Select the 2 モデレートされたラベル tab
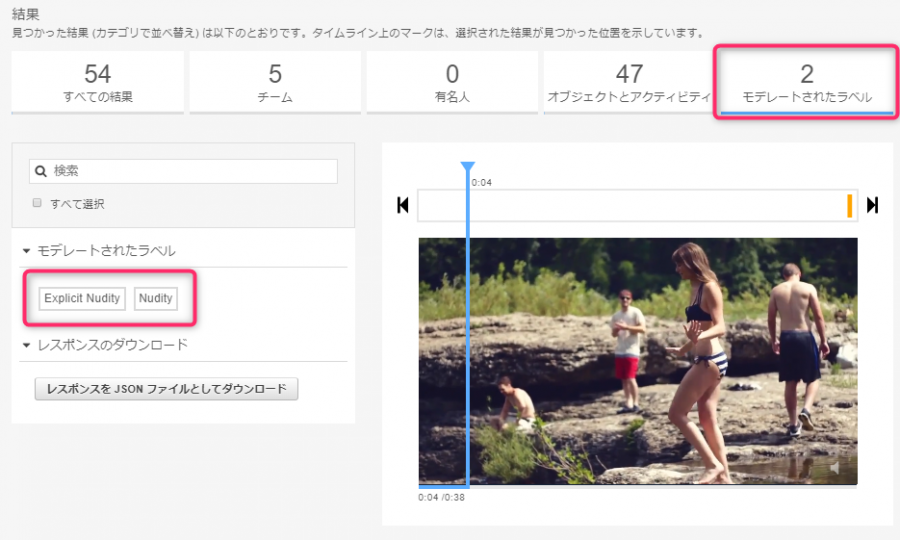900x540 pixels. (806, 82)
